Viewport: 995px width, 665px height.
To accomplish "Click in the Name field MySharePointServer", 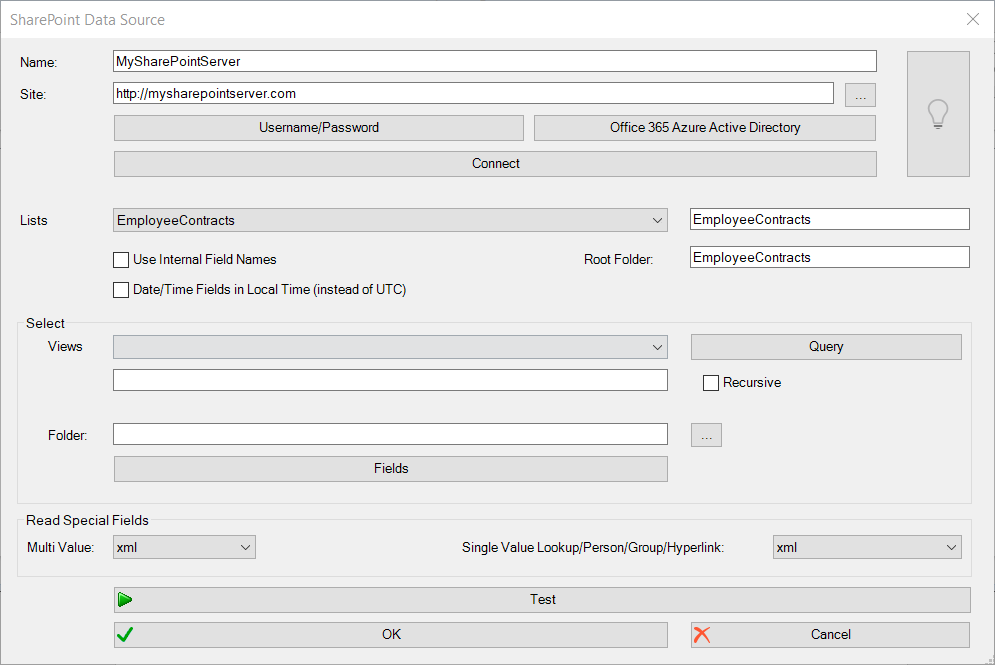I will (x=495, y=62).
